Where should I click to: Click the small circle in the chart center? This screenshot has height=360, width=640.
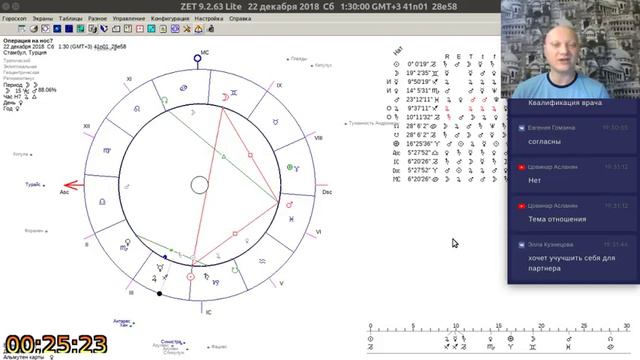coord(200,185)
